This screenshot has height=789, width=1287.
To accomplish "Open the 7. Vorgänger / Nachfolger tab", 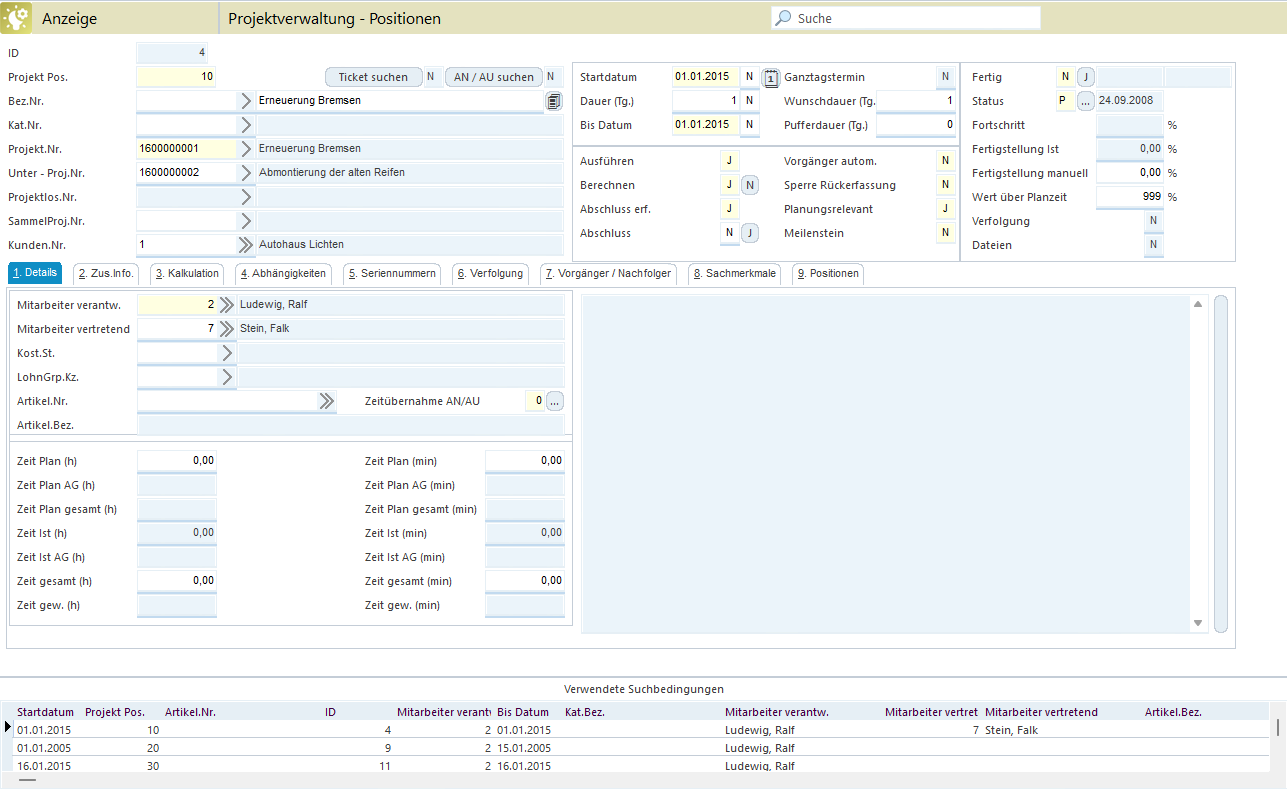I will pos(608,274).
